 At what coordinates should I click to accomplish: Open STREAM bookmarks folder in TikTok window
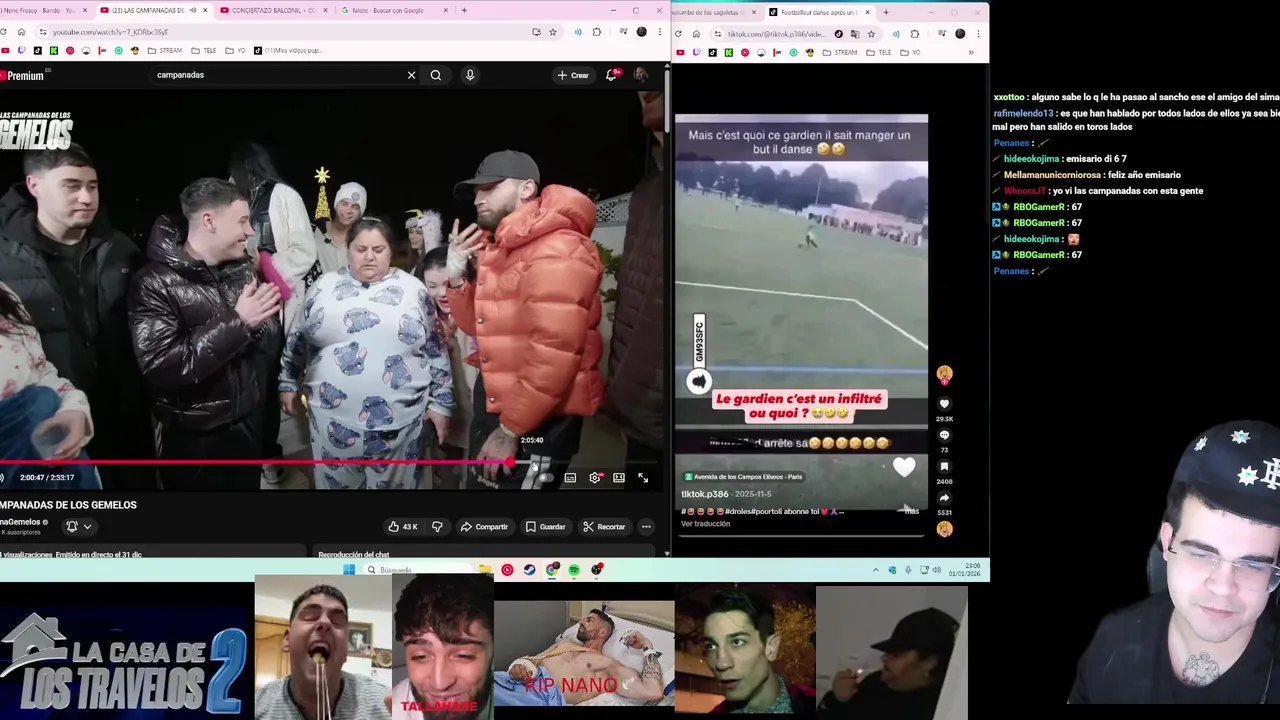[840, 52]
